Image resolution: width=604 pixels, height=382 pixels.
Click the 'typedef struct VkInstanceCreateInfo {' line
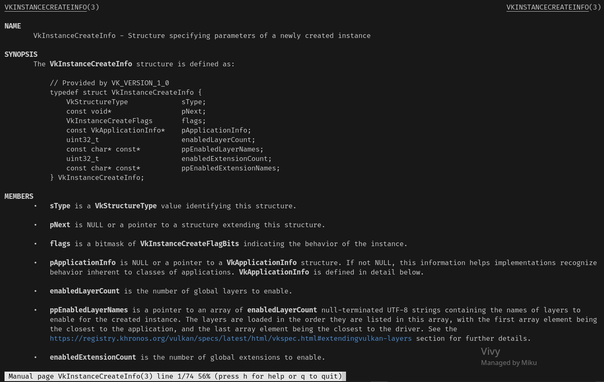126,92
